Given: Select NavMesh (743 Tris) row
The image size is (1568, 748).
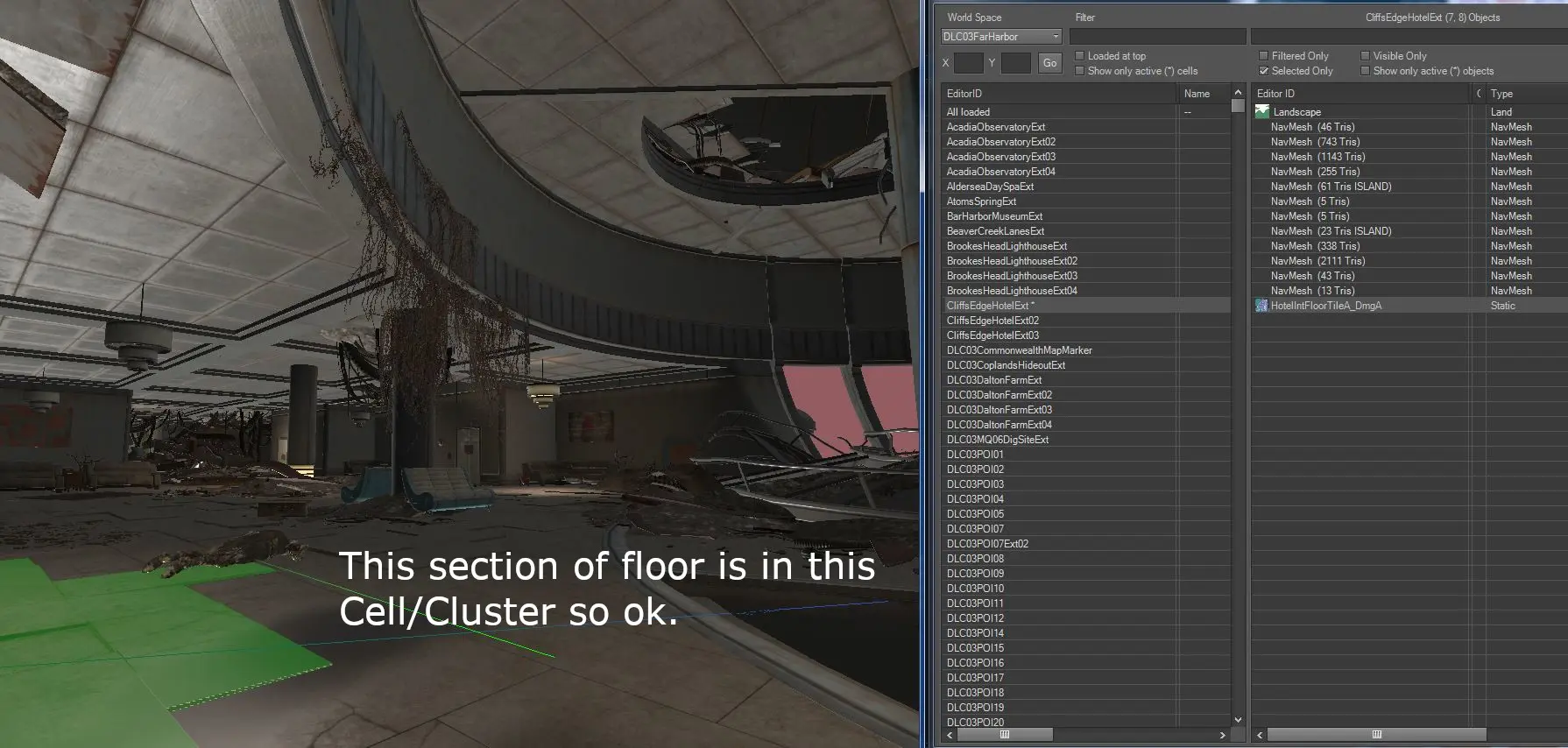Looking at the screenshot, I should (1409, 142).
